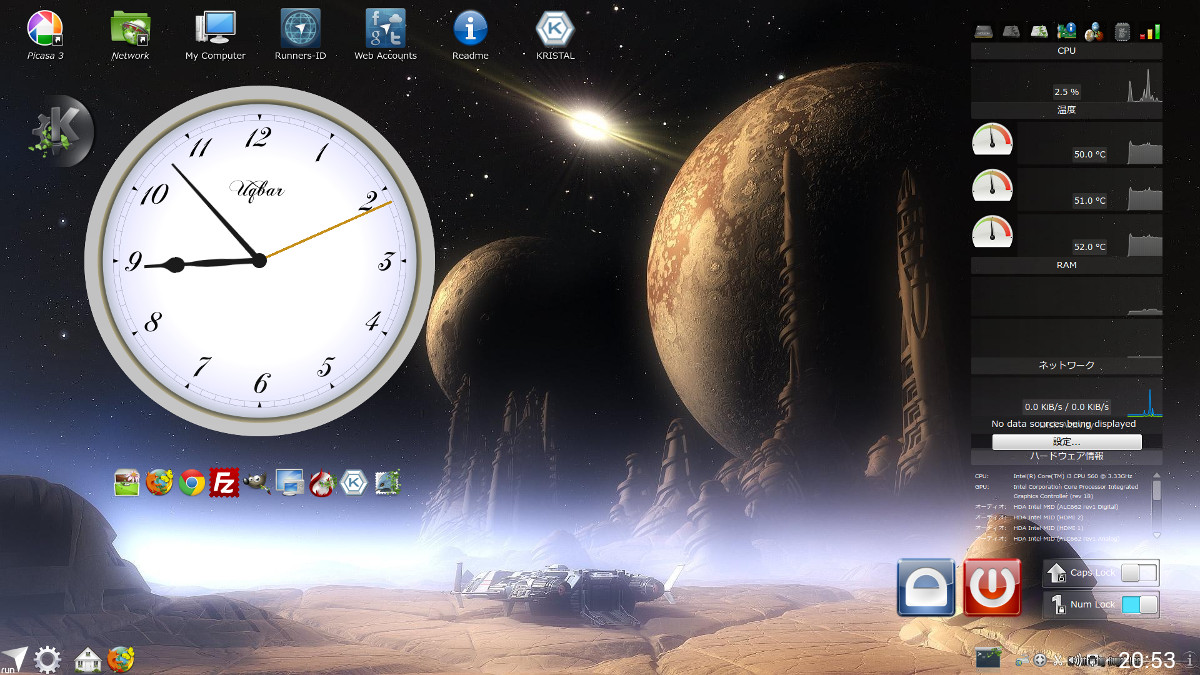The width and height of the screenshot is (1200, 675).
Task: Click the ハードウェア情報 section header
Action: [1066, 456]
